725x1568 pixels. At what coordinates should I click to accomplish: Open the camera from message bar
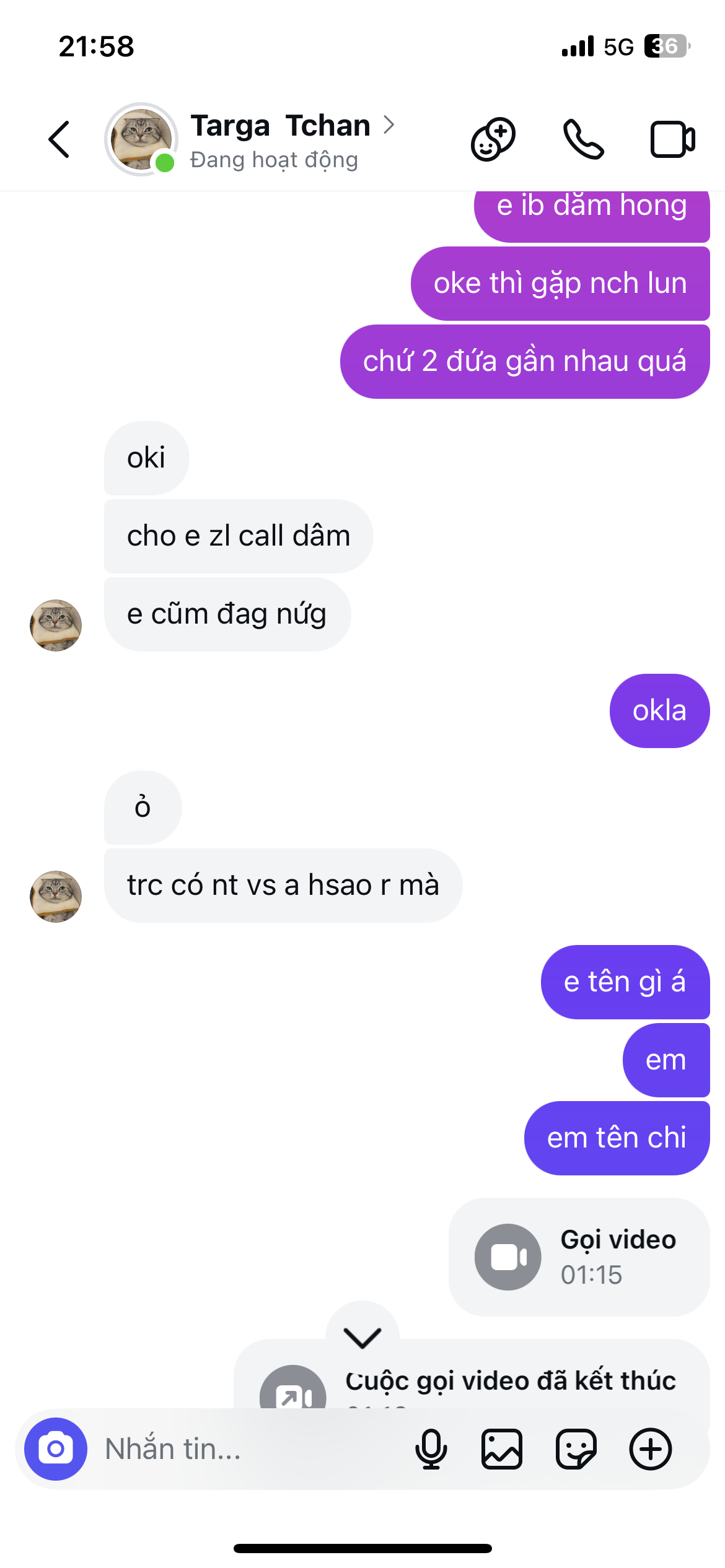(x=56, y=1449)
